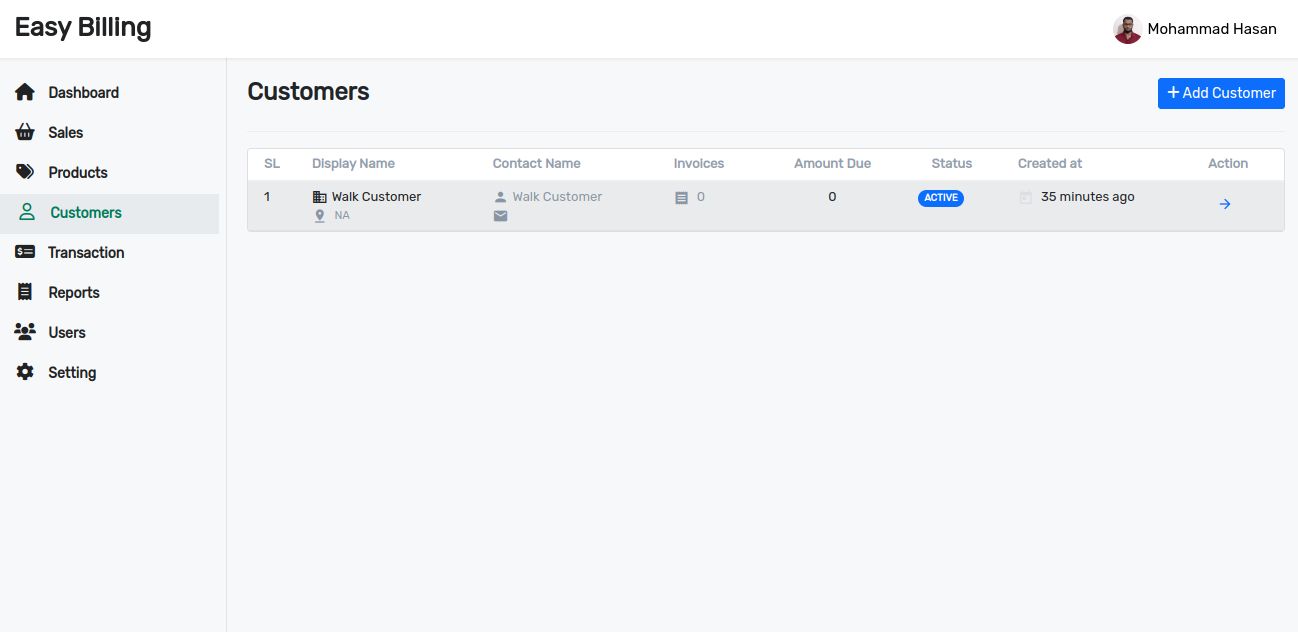Viewport: 1298px width, 632px height.
Task: Click the Mohammad Hasan profile avatar
Action: [1128, 29]
